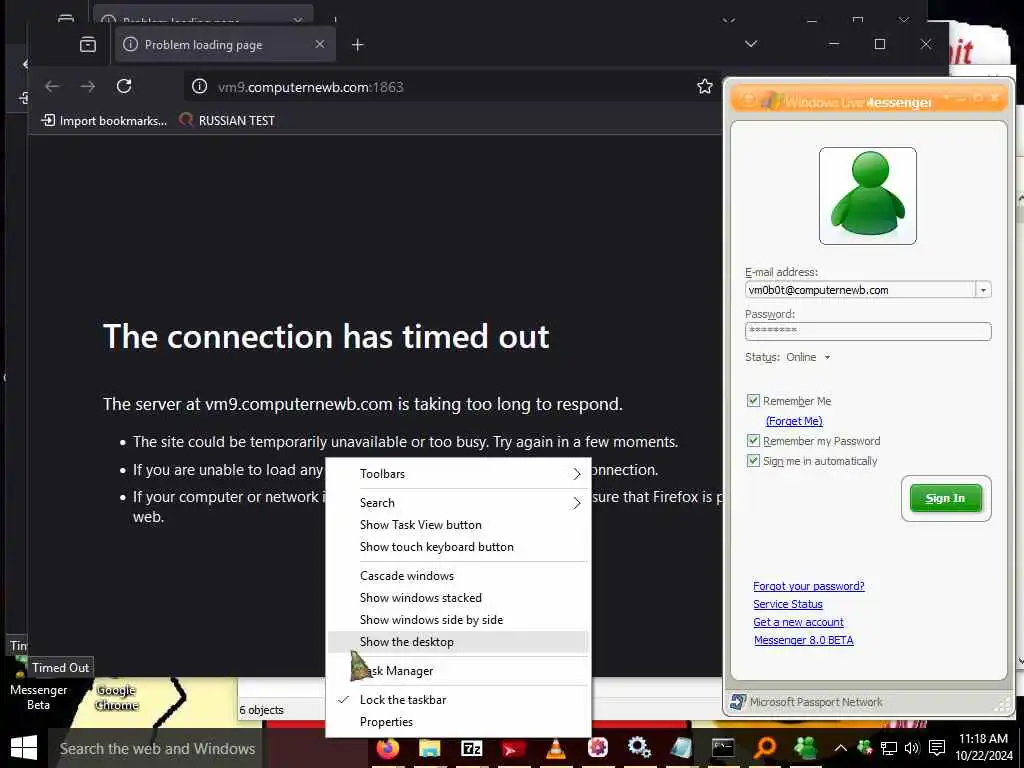This screenshot has height=768, width=1024.
Task: Go back in Firefox history
Action: click(52, 86)
